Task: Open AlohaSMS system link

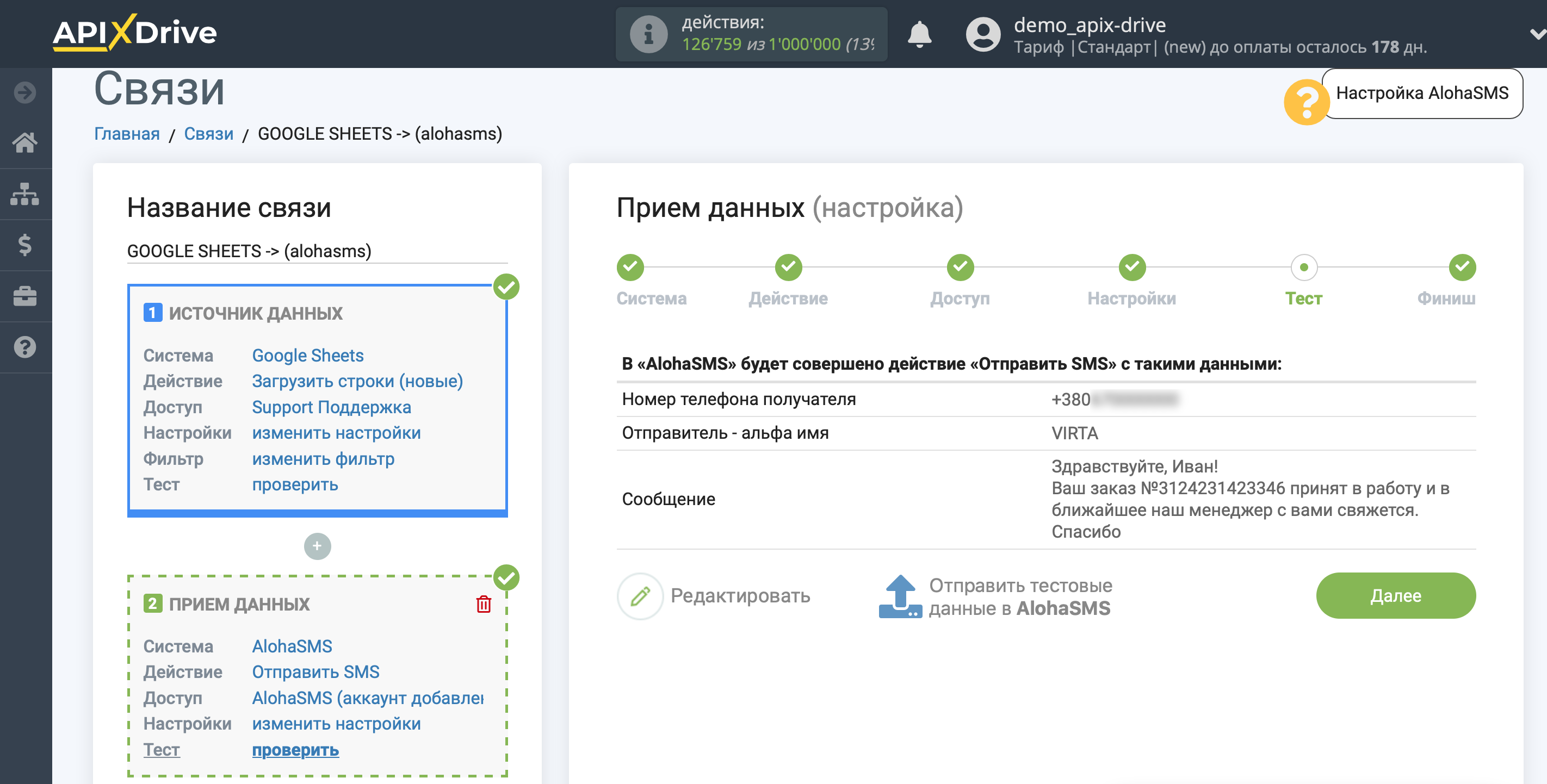Action: 292,646
